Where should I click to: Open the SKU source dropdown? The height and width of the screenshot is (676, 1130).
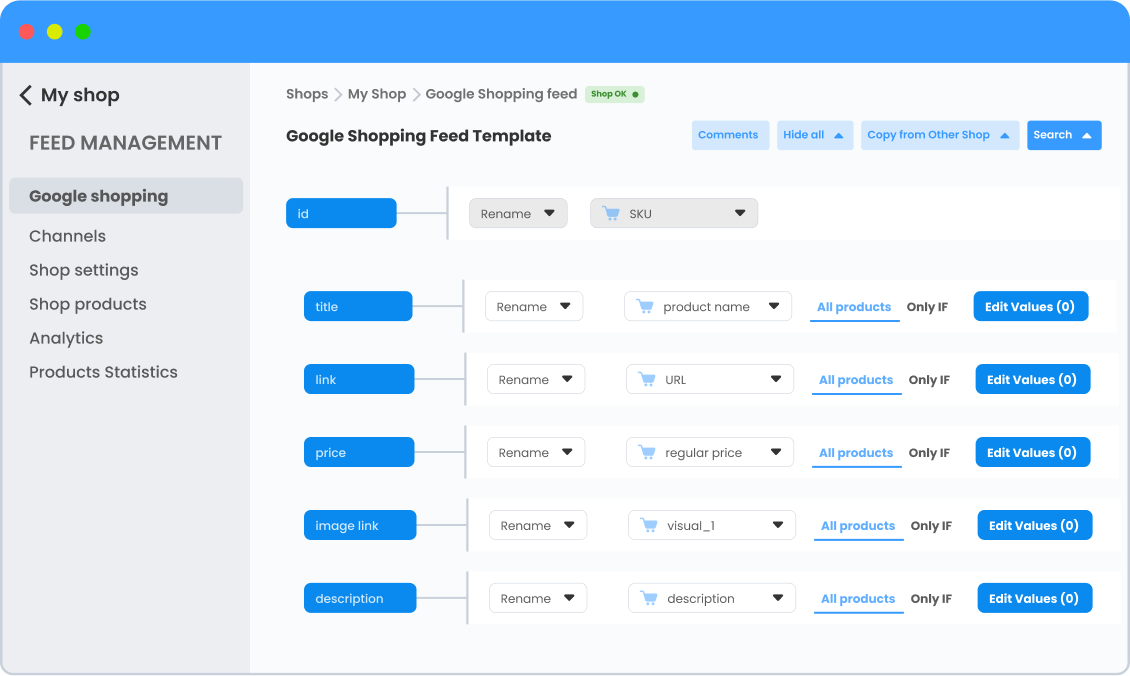click(x=674, y=213)
